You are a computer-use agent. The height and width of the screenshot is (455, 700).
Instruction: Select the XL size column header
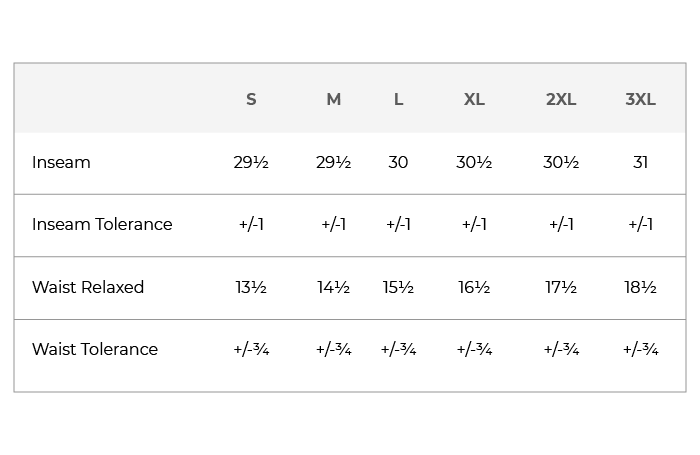tap(474, 99)
